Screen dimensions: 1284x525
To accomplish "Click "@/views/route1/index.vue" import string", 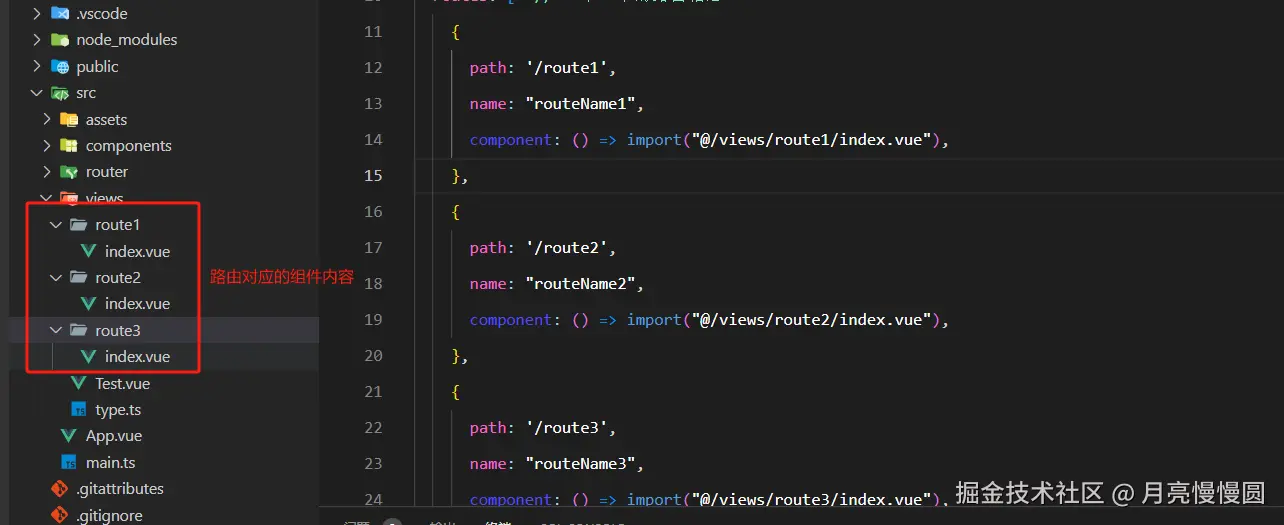I will 811,140.
